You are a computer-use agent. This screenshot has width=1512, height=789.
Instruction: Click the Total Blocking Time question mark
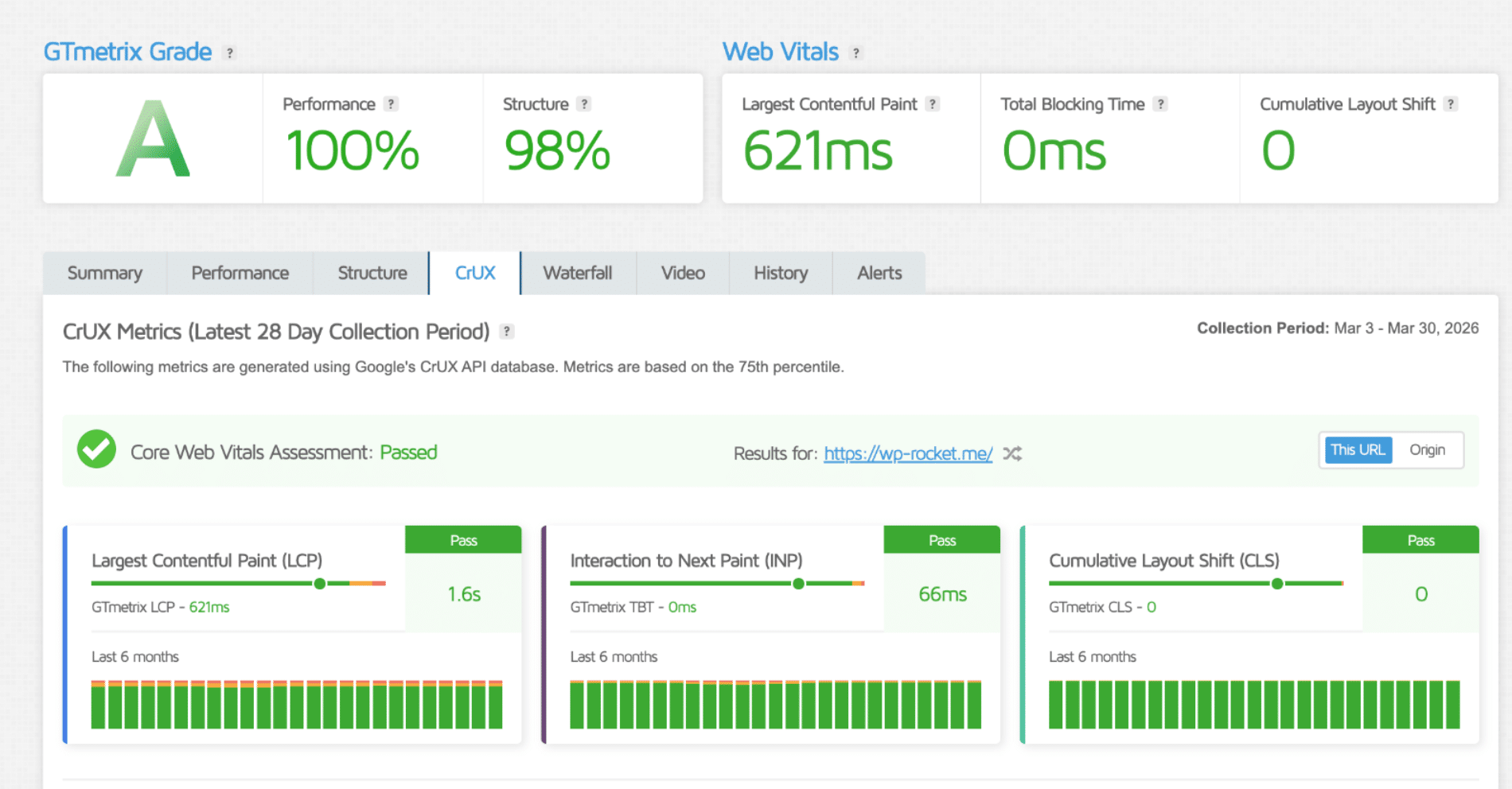tap(1161, 103)
